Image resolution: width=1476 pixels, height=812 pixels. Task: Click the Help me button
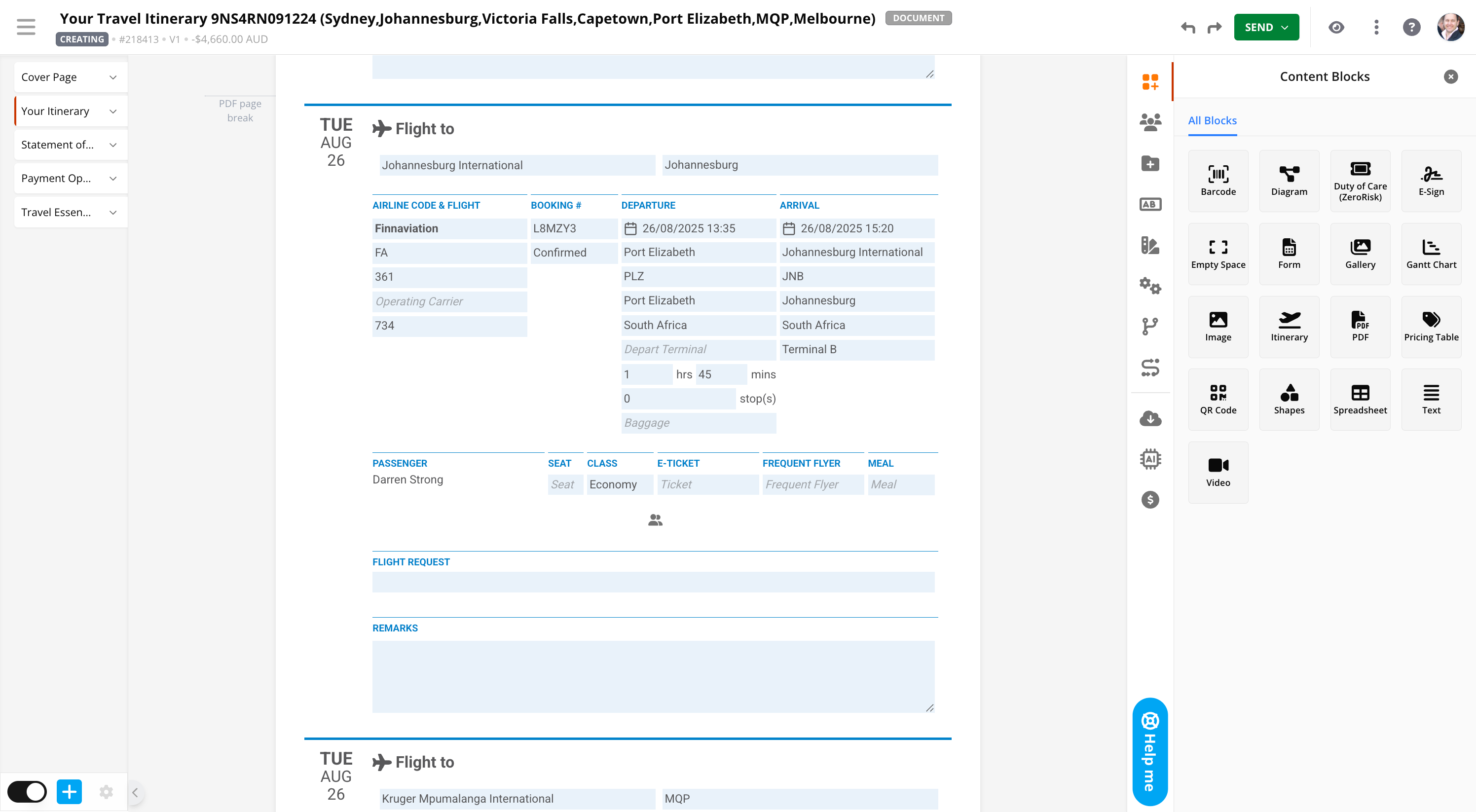[1149, 751]
